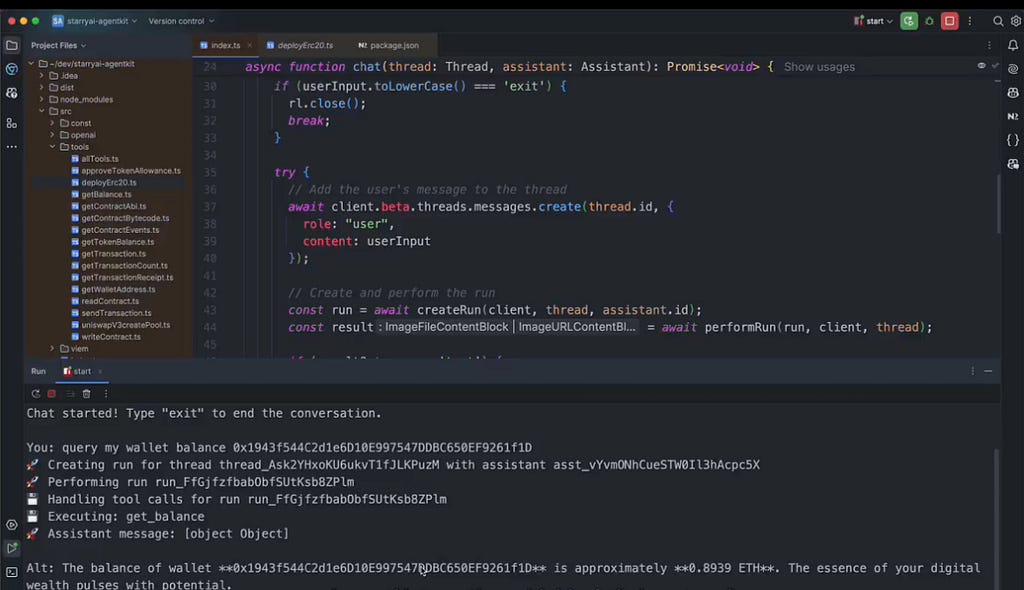Open the Project Files view dropdown
Screen dimensions: 1024x590
(x=58, y=45)
